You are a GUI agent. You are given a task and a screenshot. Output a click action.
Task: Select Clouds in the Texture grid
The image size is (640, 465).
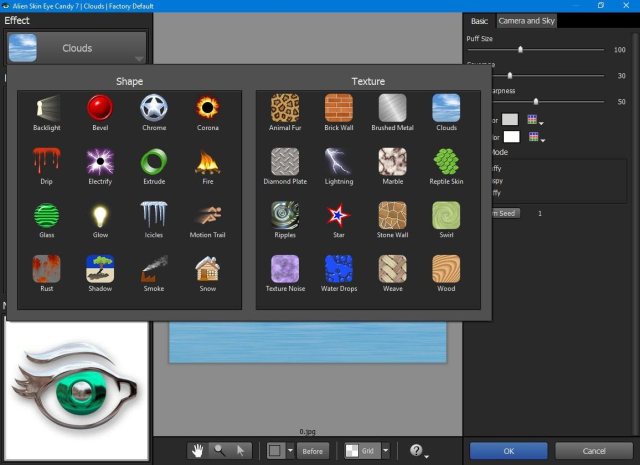[446, 108]
